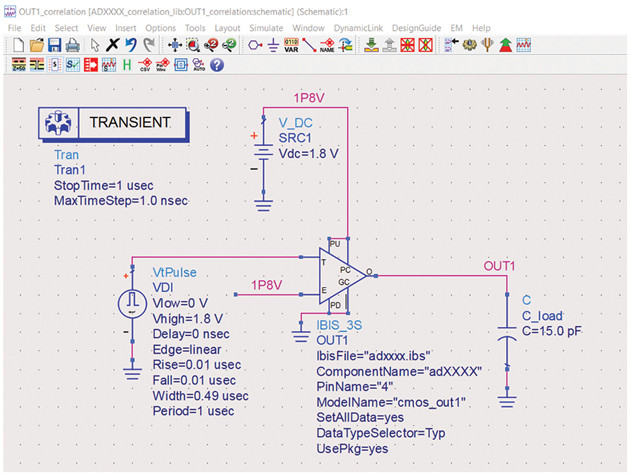This screenshot has width=630, height=475.
Task: Open the Edit menu
Action: tap(38, 28)
